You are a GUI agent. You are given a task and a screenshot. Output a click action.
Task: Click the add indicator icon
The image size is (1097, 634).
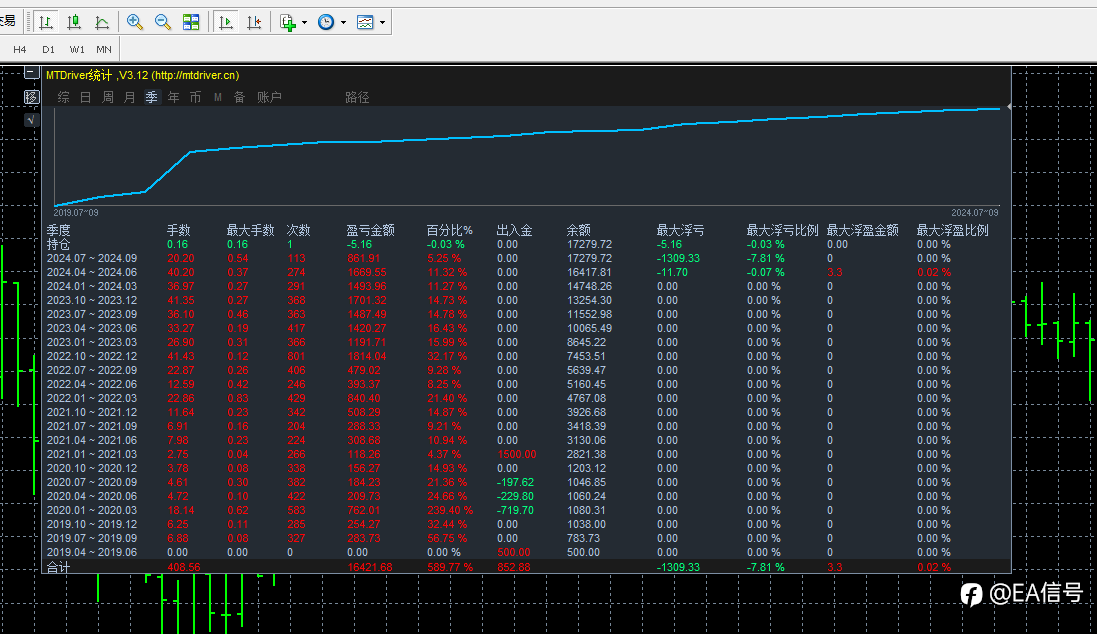click(288, 22)
